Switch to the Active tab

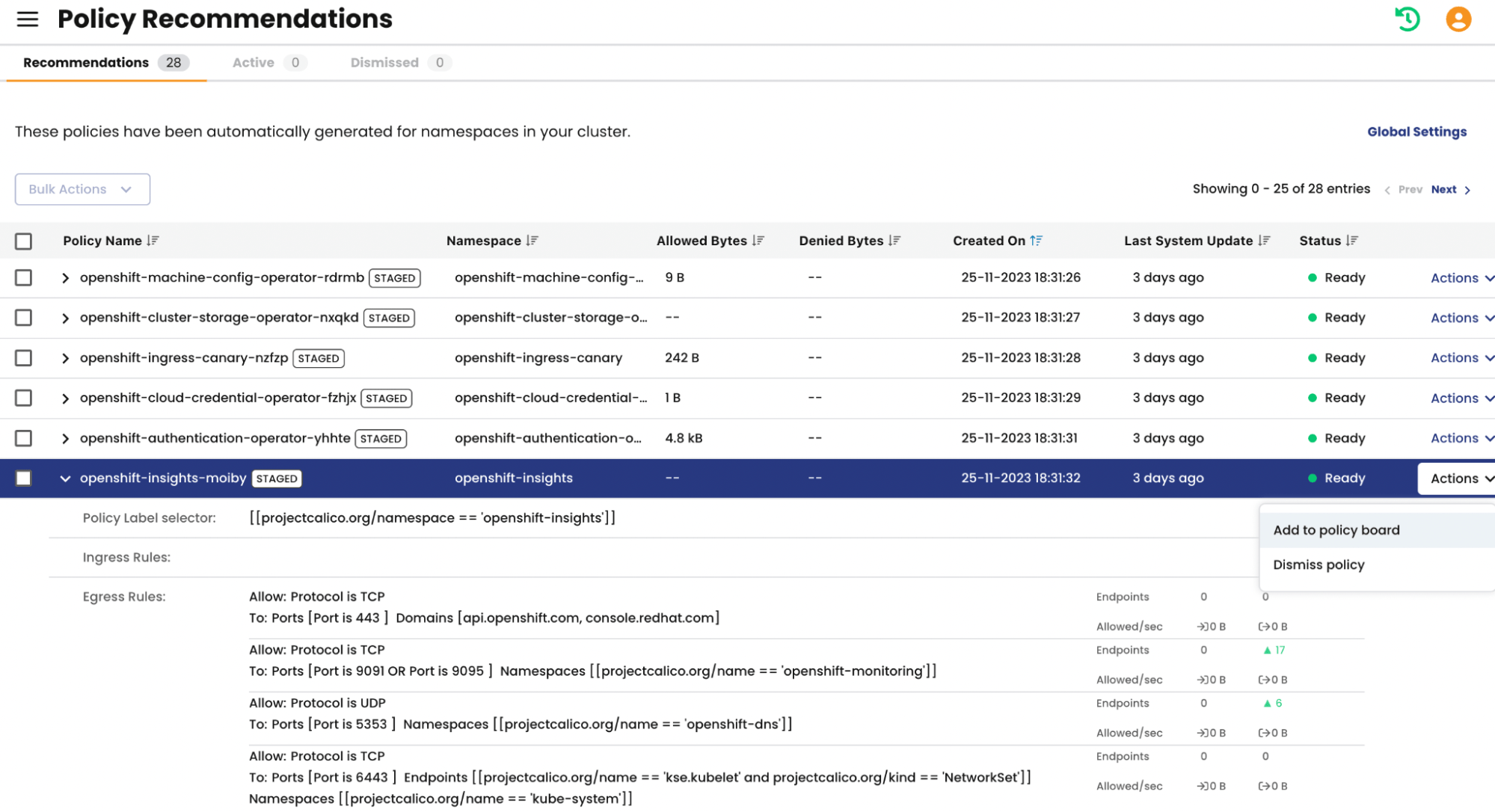click(252, 63)
